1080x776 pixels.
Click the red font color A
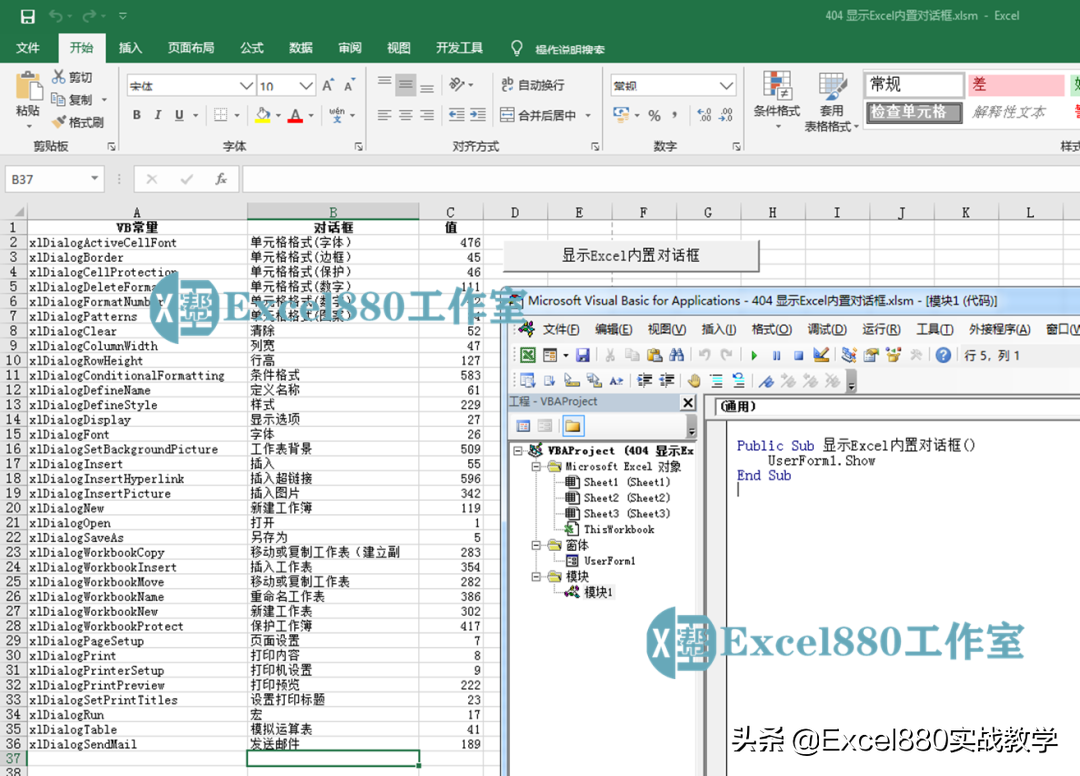(295, 115)
